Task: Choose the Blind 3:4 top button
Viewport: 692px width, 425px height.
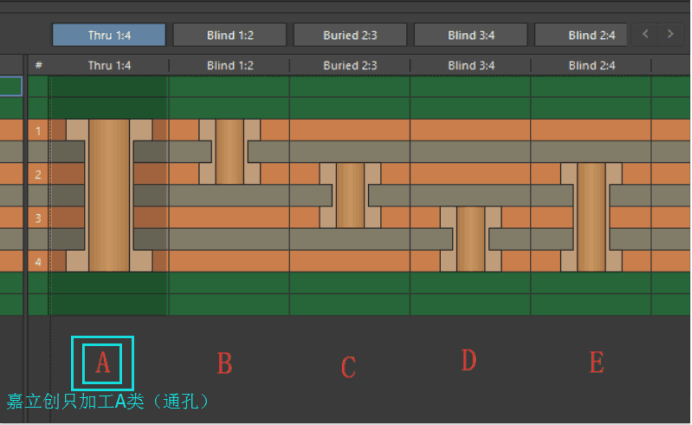Action: 471,35
